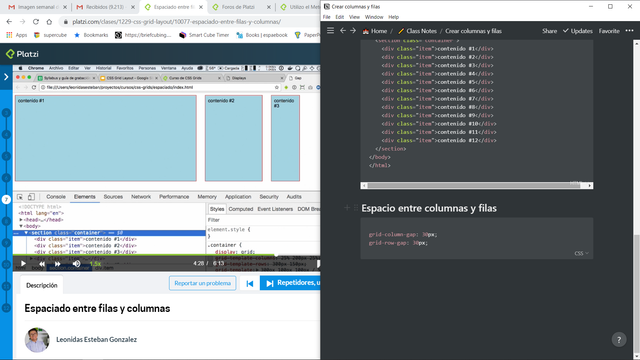Viewport: 640px width, 360px height.
Task: Click the Styles Filter field
Action: [263, 220]
